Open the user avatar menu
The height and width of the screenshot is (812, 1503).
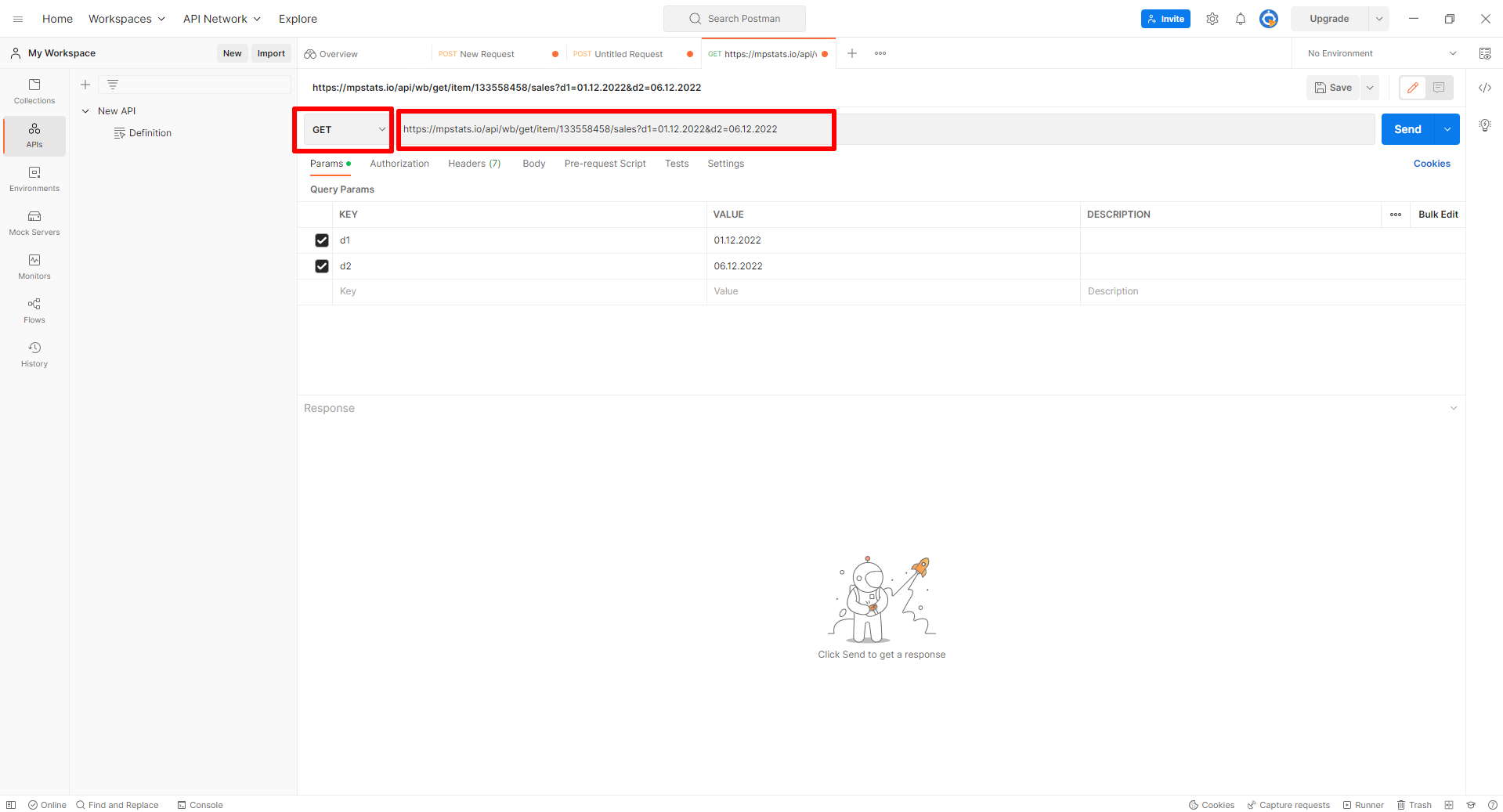click(1269, 19)
